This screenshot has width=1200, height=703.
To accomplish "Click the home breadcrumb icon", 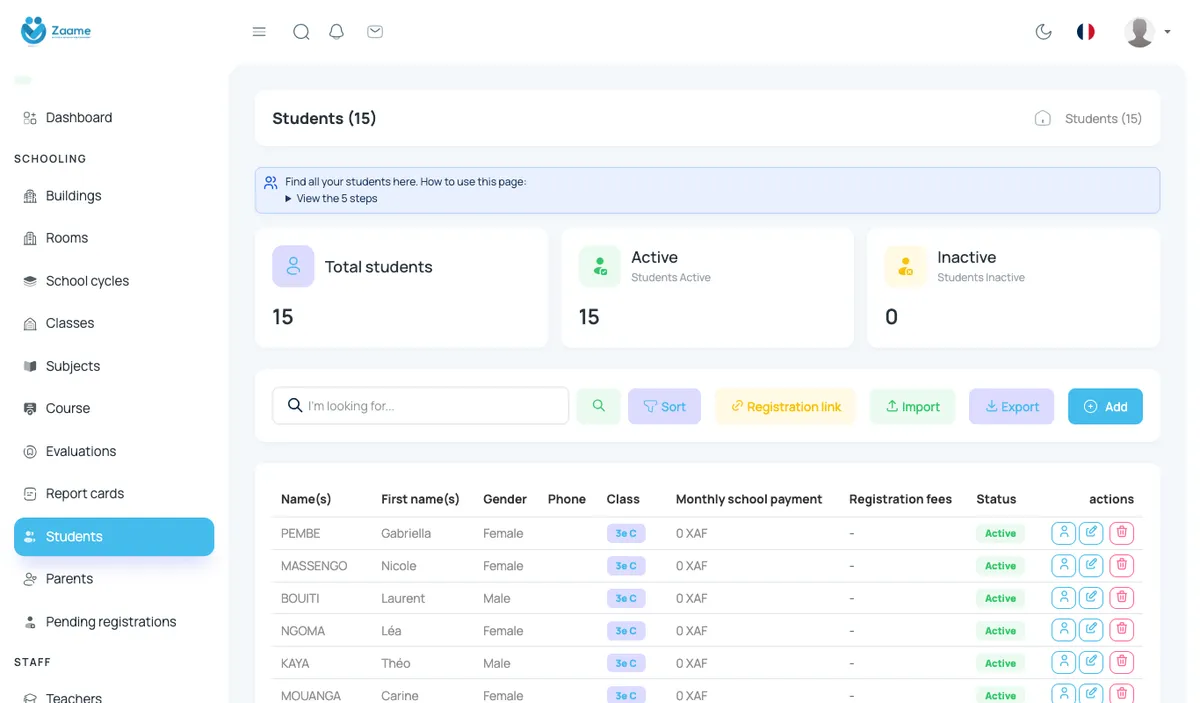I will pos(1042,118).
